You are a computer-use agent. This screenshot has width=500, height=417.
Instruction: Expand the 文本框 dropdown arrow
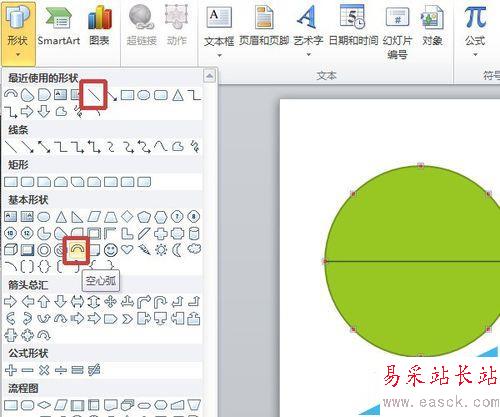[219, 55]
